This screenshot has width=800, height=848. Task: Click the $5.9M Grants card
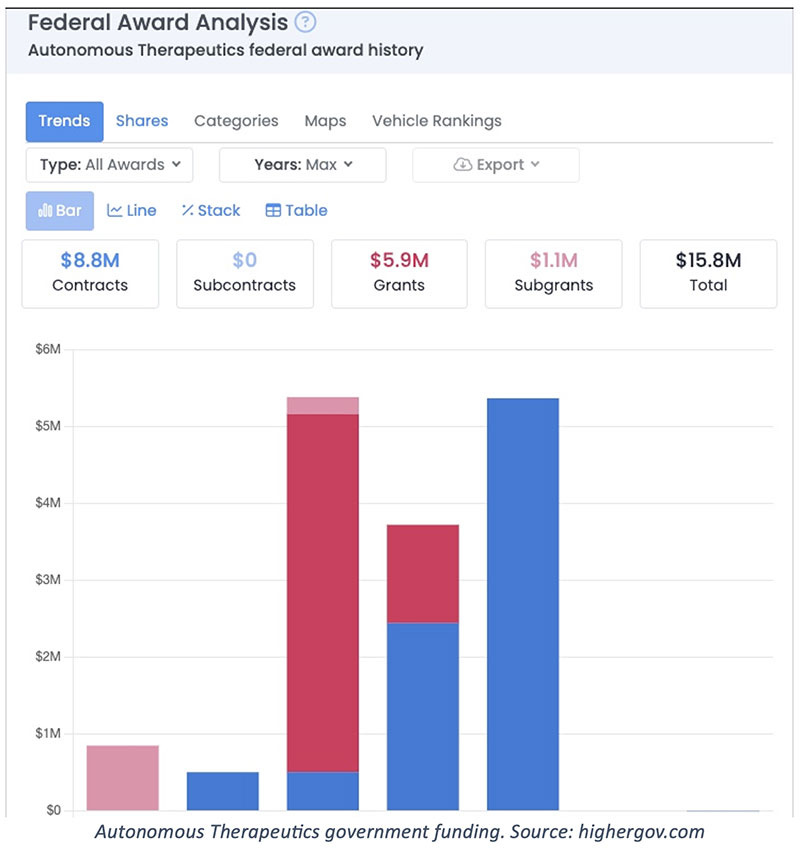(399, 274)
